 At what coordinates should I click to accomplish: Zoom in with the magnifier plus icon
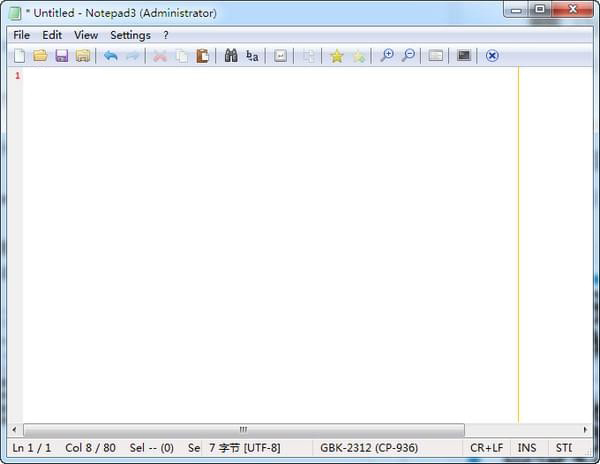coord(386,56)
